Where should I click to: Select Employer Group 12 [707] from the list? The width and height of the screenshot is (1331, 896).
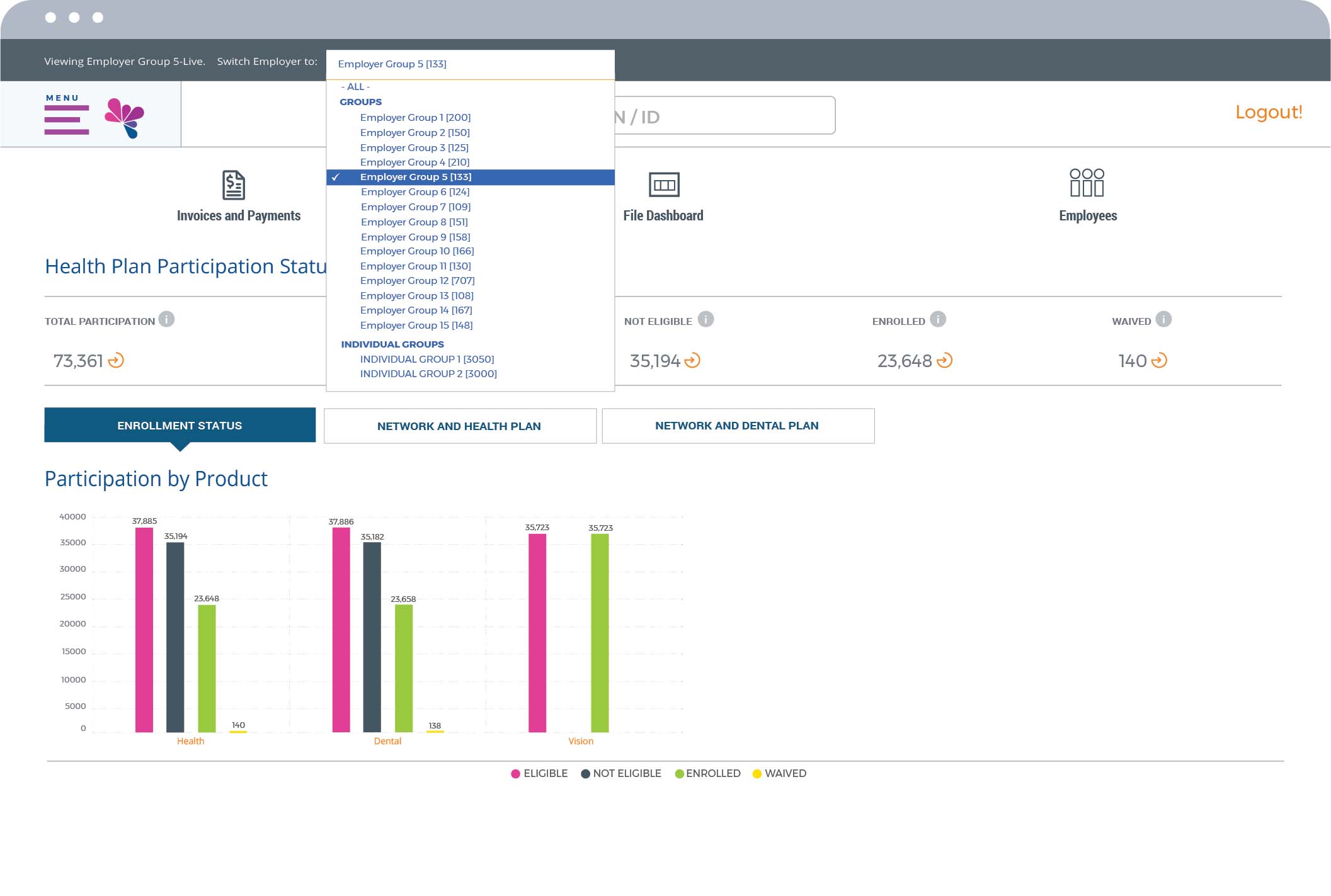coord(416,280)
